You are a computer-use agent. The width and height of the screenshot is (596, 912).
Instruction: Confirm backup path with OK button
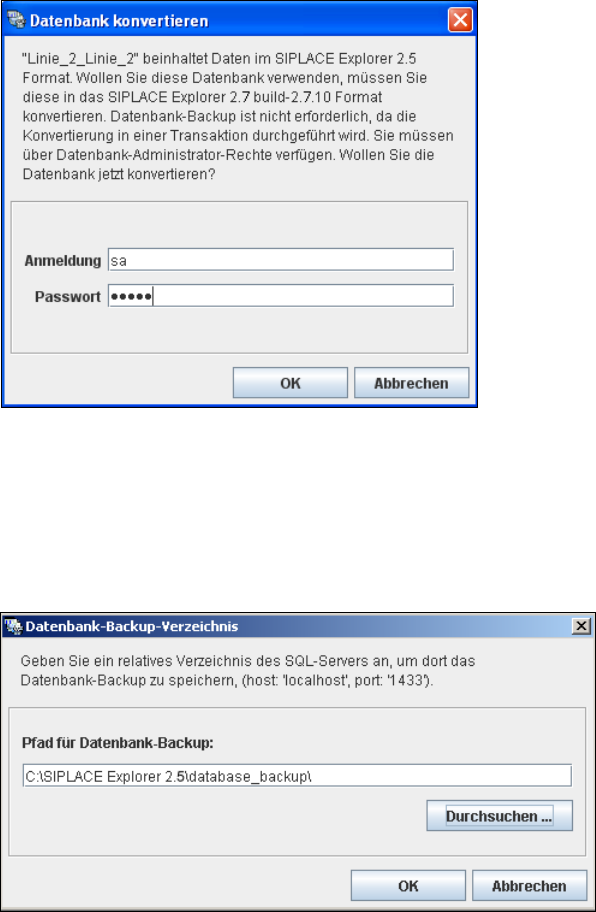[408, 885]
